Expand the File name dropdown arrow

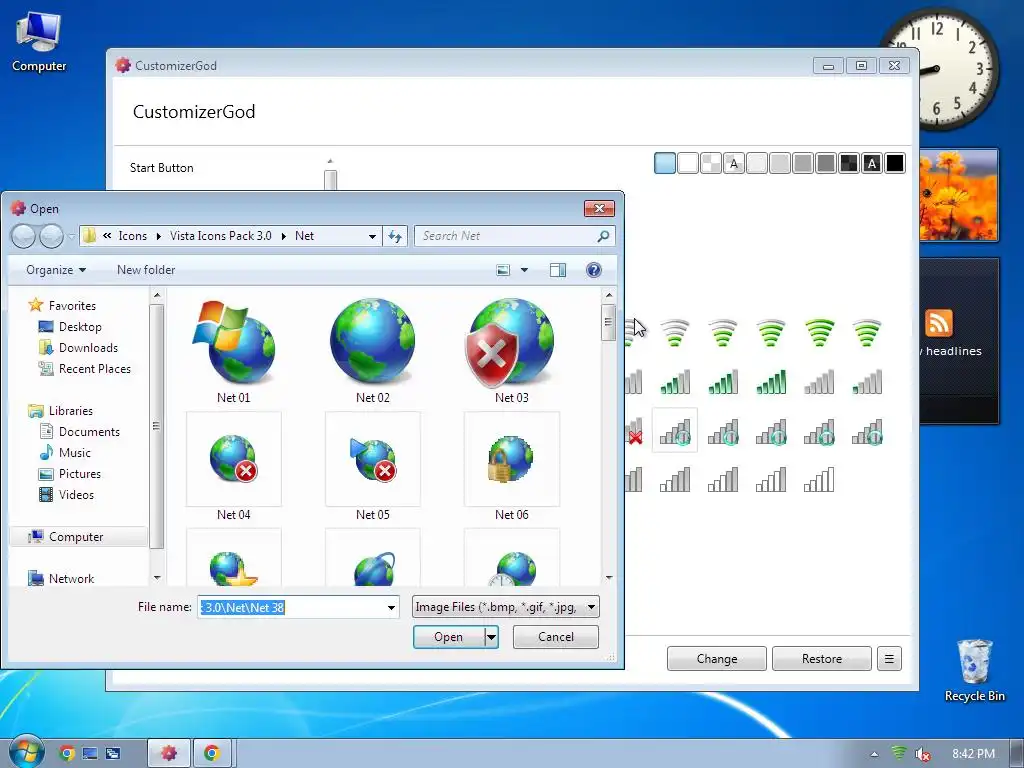point(391,607)
